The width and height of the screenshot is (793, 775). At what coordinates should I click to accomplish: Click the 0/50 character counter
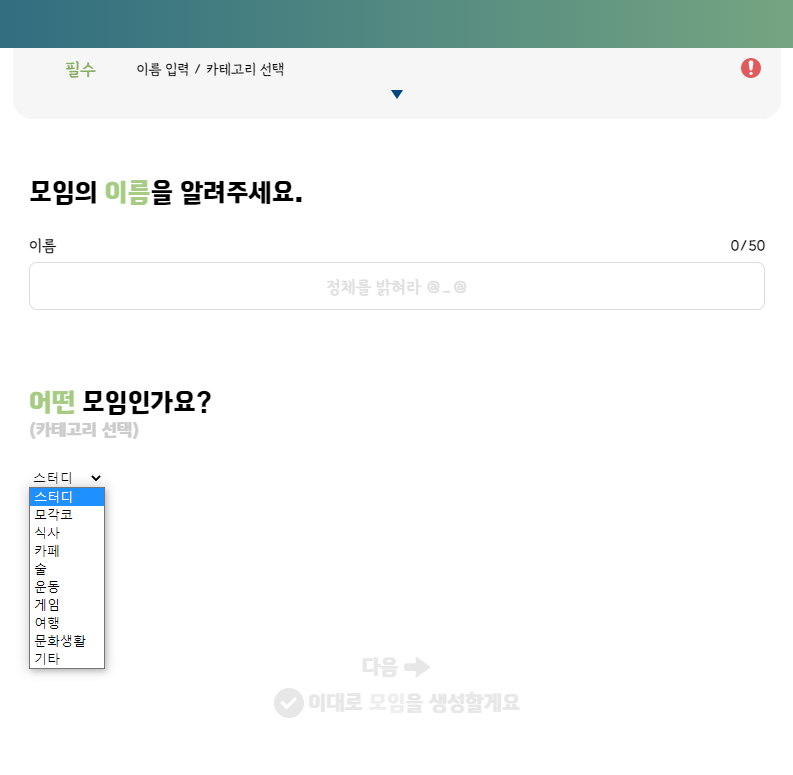pyautogui.click(x=747, y=246)
